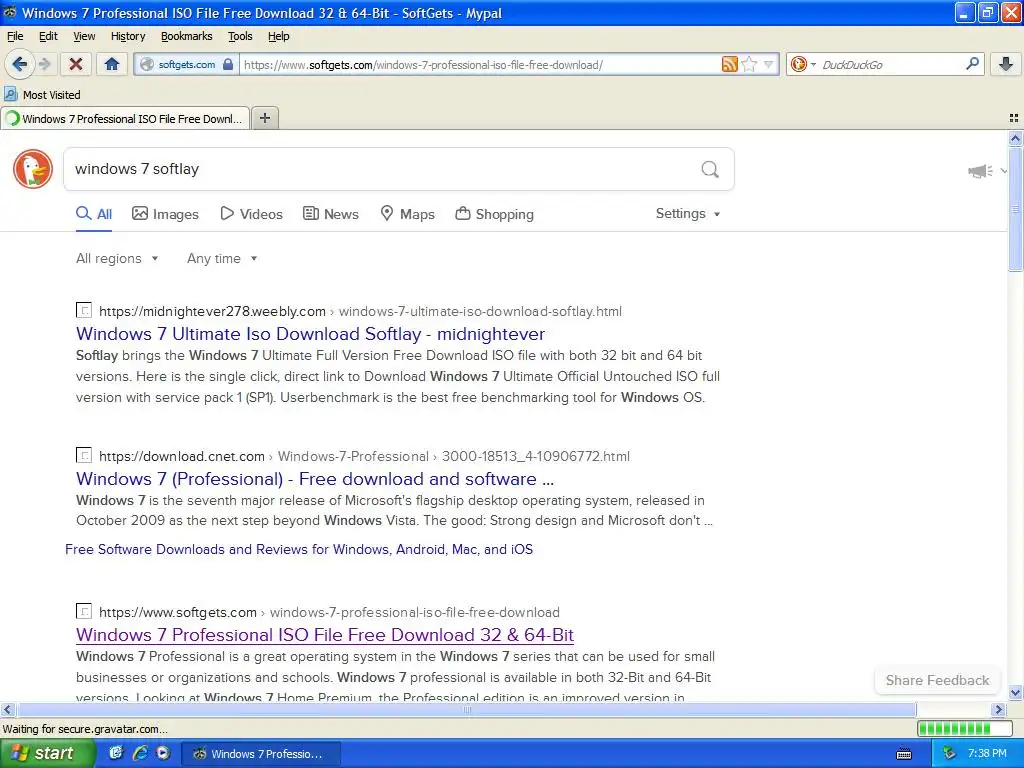Click the Windows start button
Image resolution: width=1024 pixels, height=768 pixels.
coord(47,753)
